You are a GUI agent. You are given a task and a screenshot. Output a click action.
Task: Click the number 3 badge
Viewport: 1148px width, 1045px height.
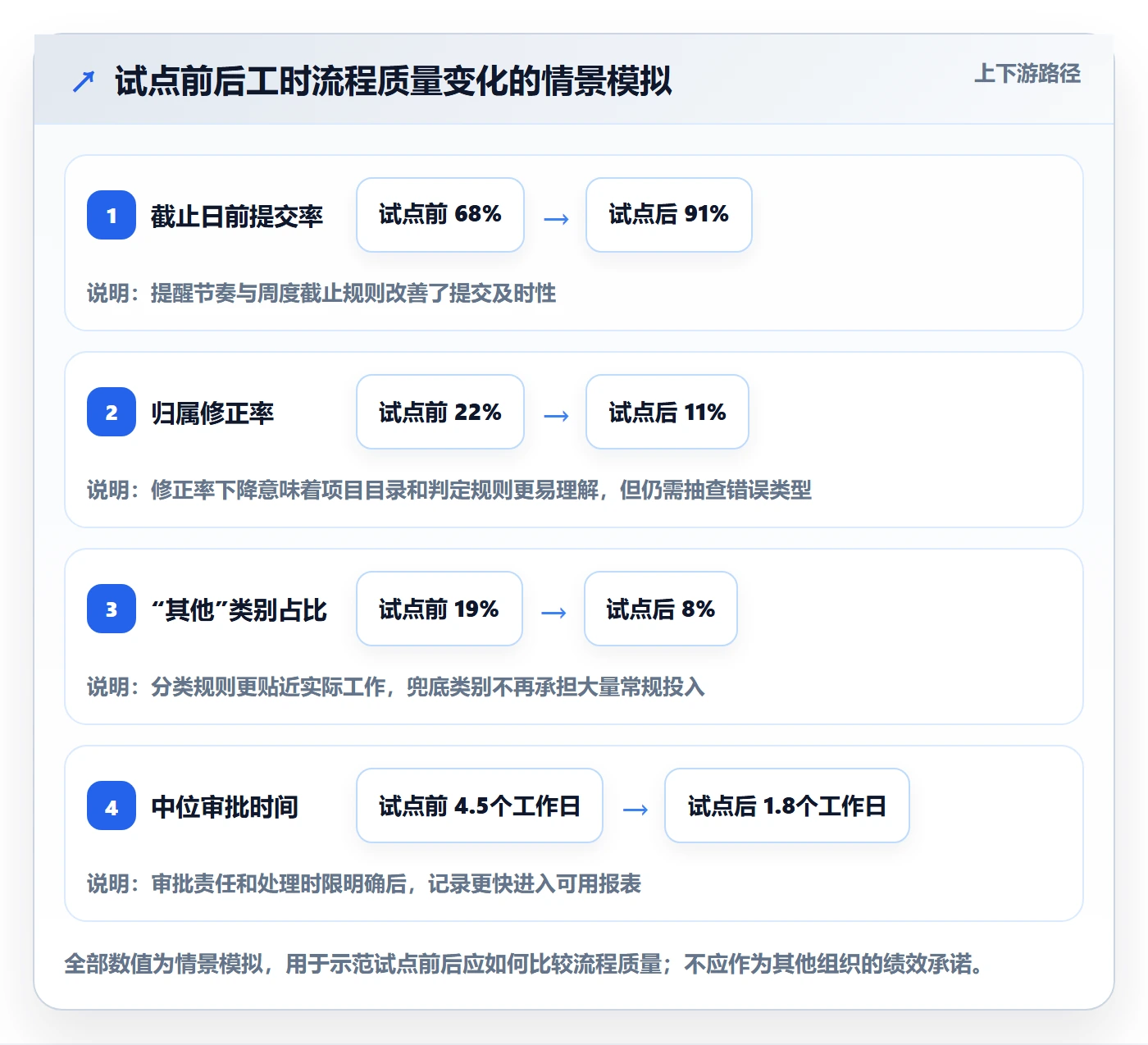click(112, 609)
